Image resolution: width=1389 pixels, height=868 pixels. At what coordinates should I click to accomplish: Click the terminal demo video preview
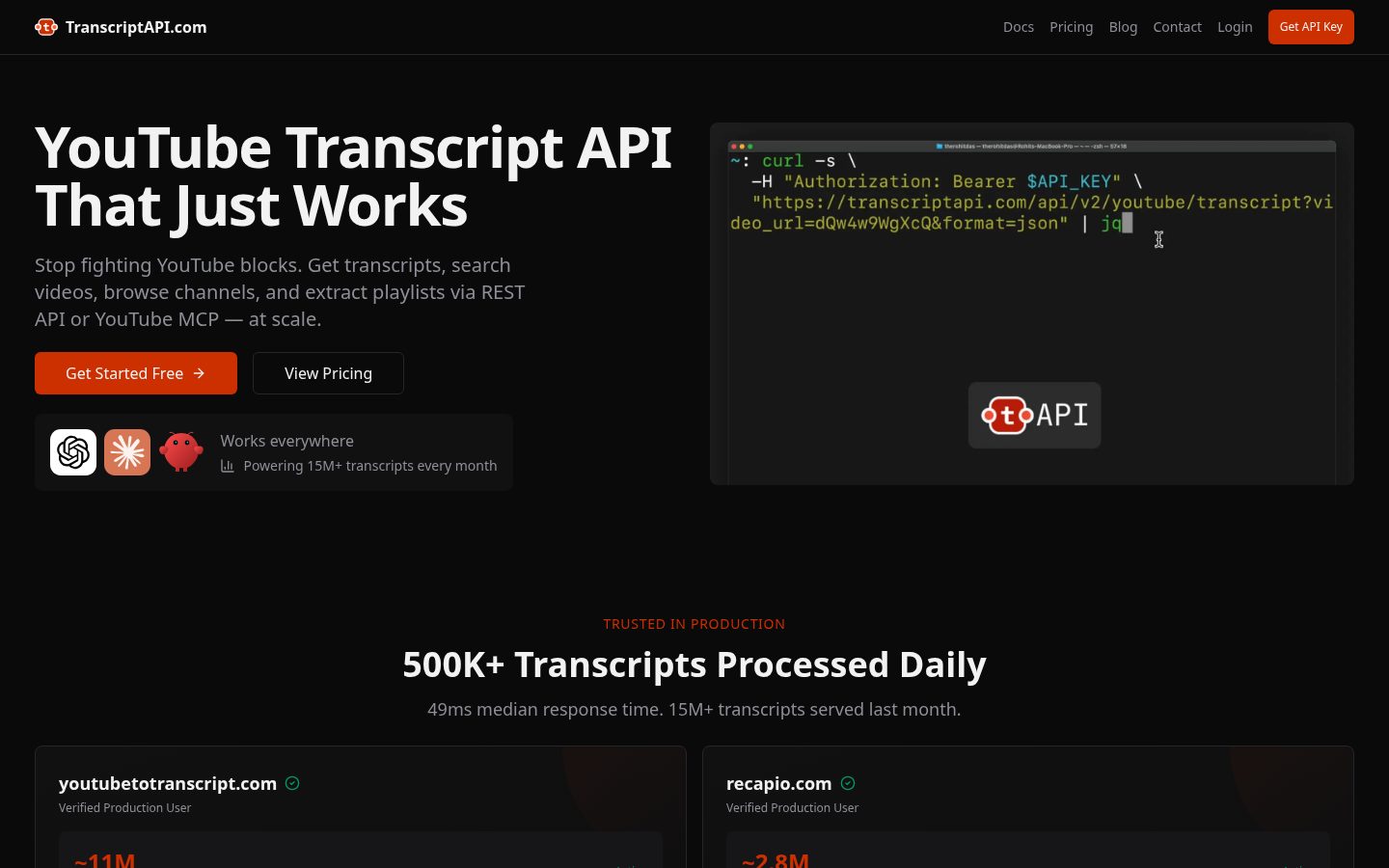tap(1032, 304)
